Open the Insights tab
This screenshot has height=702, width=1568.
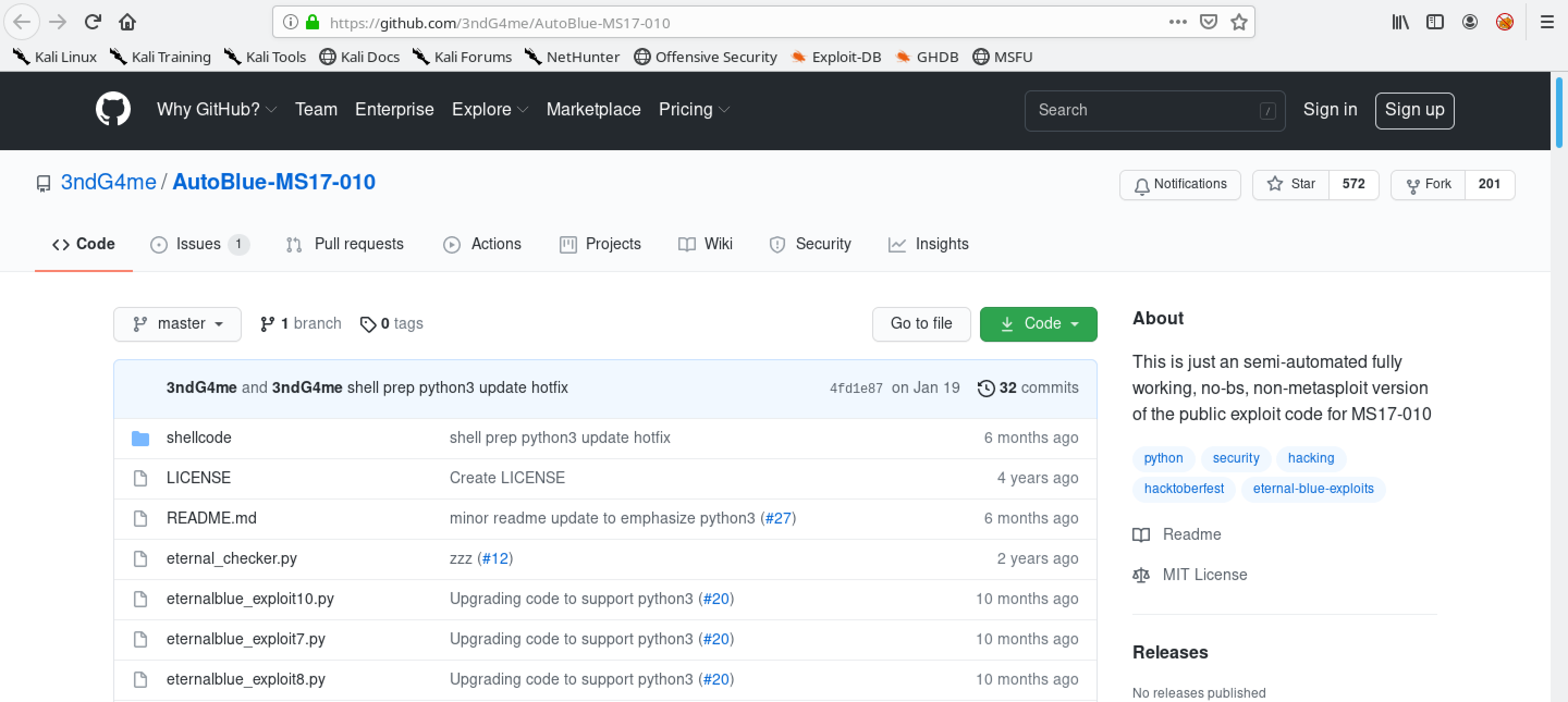pos(928,244)
